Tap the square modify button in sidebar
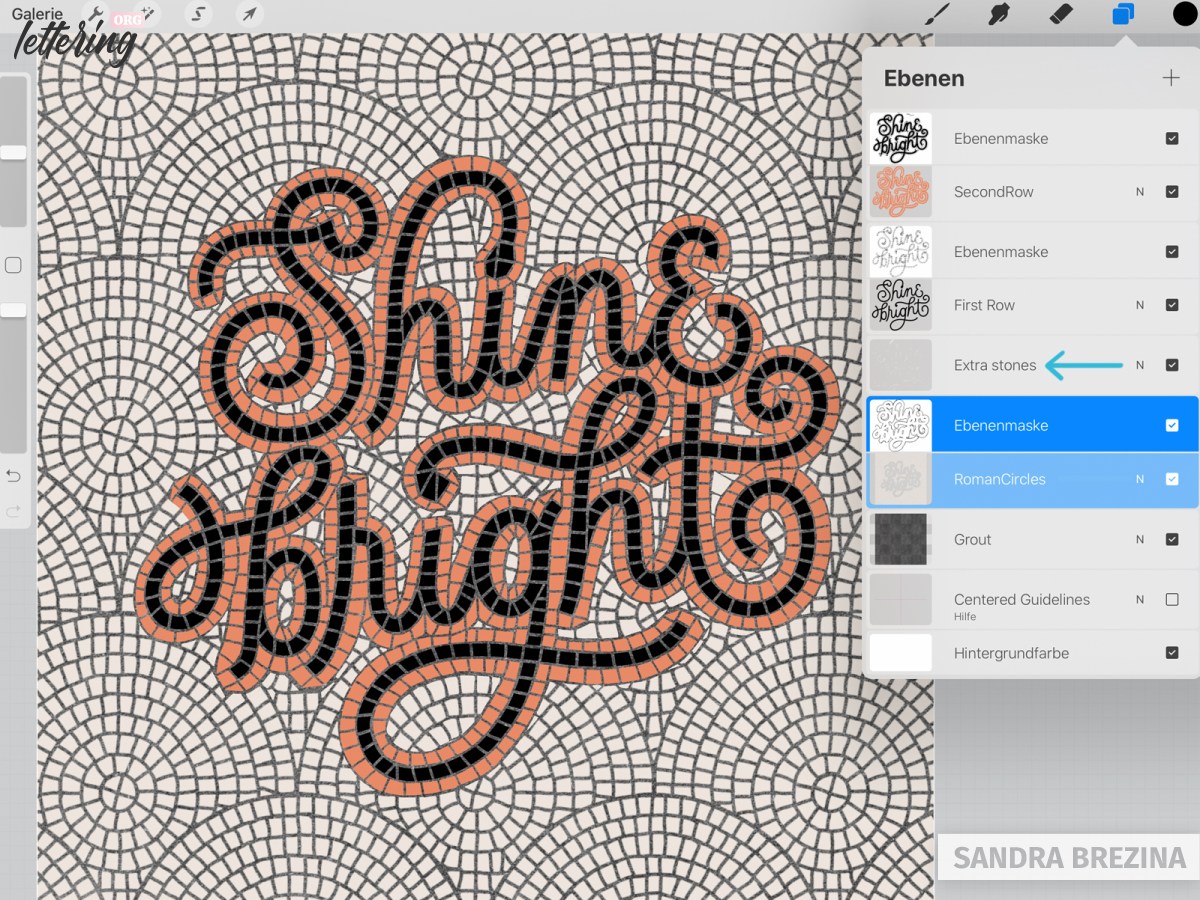Image resolution: width=1200 pixels, height=900 pixels. click(13, 265)
